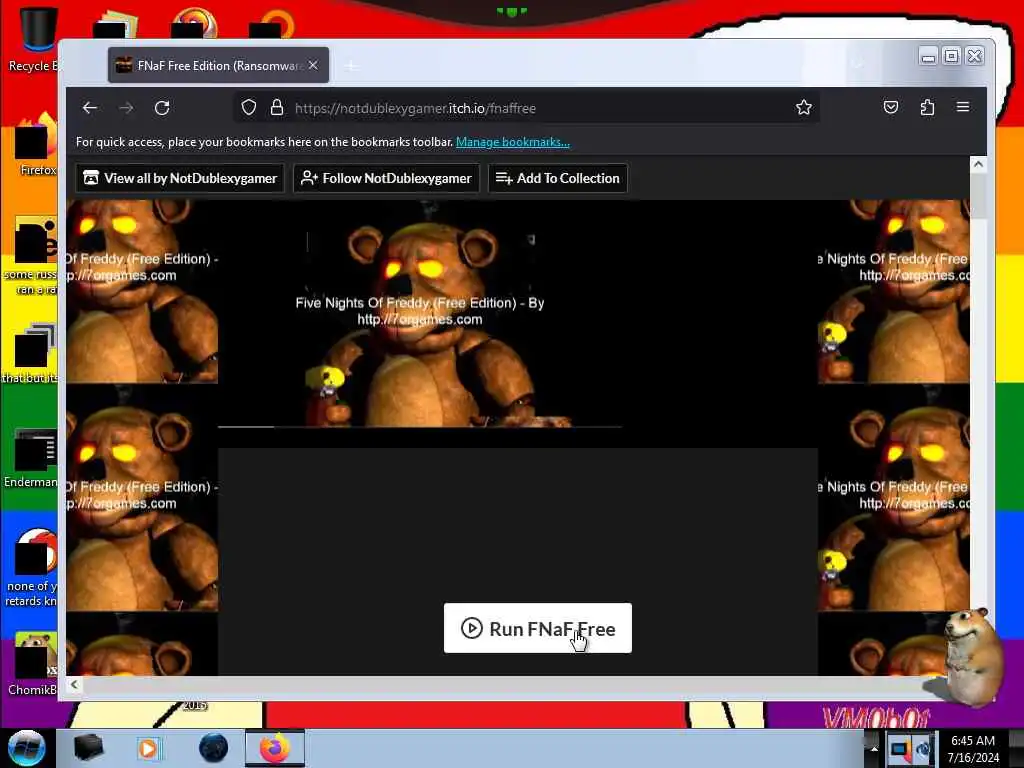
Task: Open the Manage bookmarks link
Action: [513, 142]
